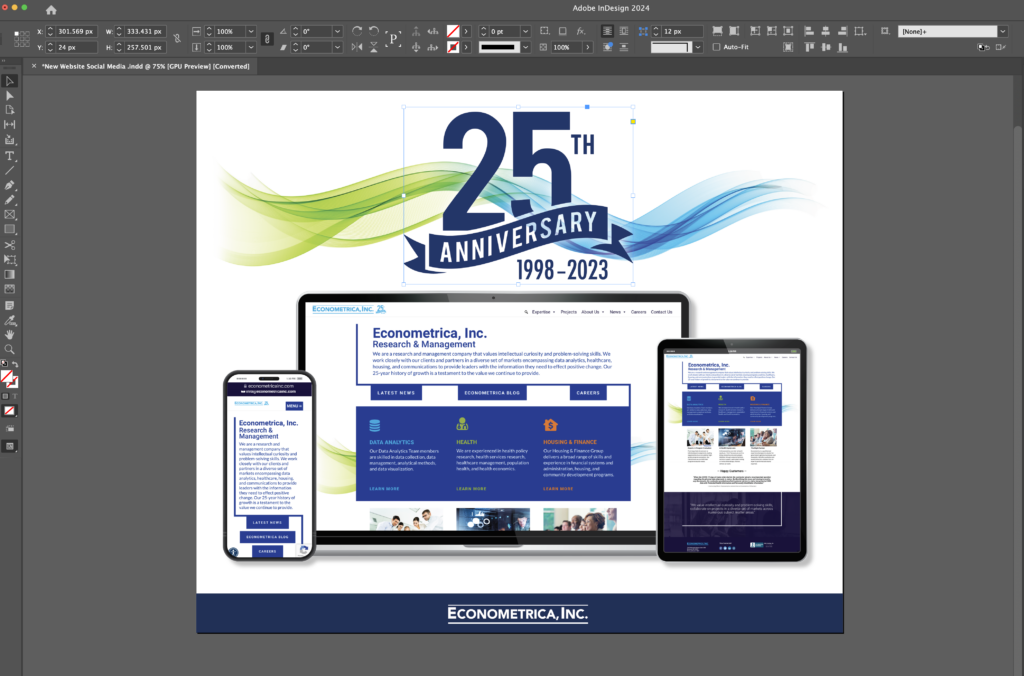The width and height of the screenshot is (1024, 676).
Task: Click the Home icon in the title bar
Action: [51, 9]
